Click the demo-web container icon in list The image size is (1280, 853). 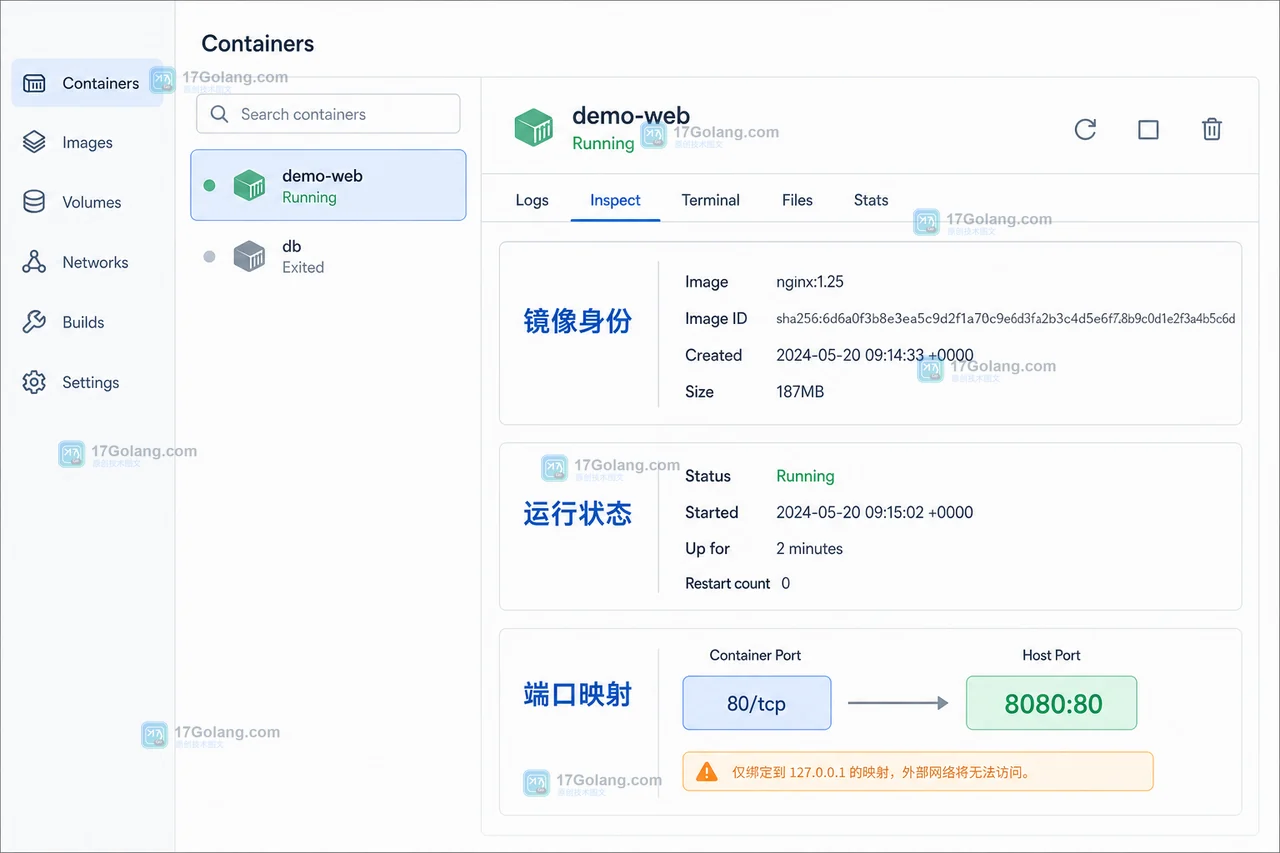click(x=249, y=185)
